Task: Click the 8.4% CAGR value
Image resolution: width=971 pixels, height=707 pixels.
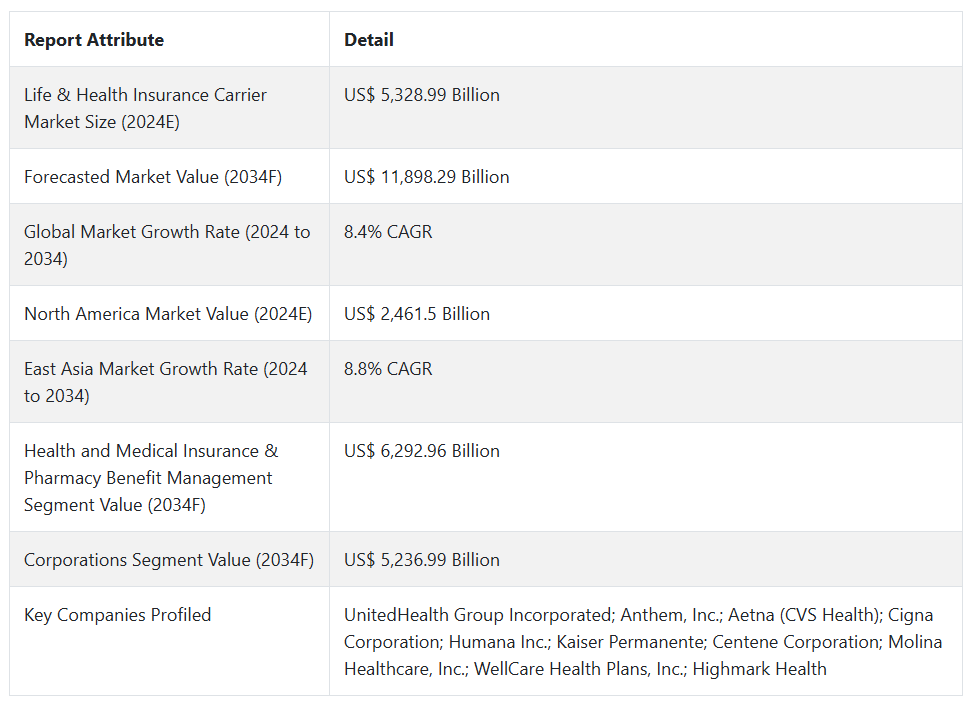Action: pos(388,232)
